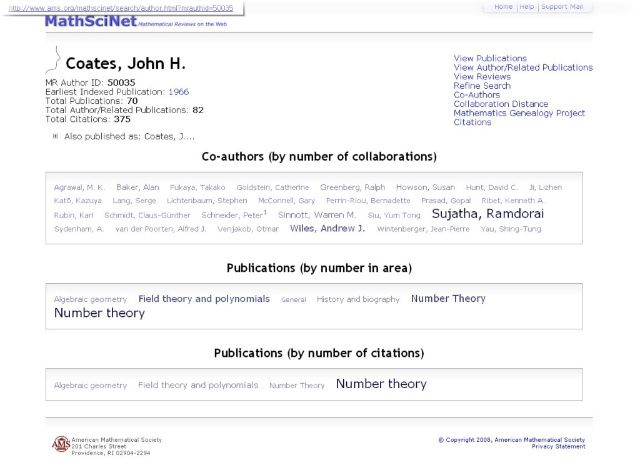Image resolution: width=640 pixels, height=476 pixels.
Task: Click the page URL in the header
Action: pyautogui.click(x=121, y=8)
